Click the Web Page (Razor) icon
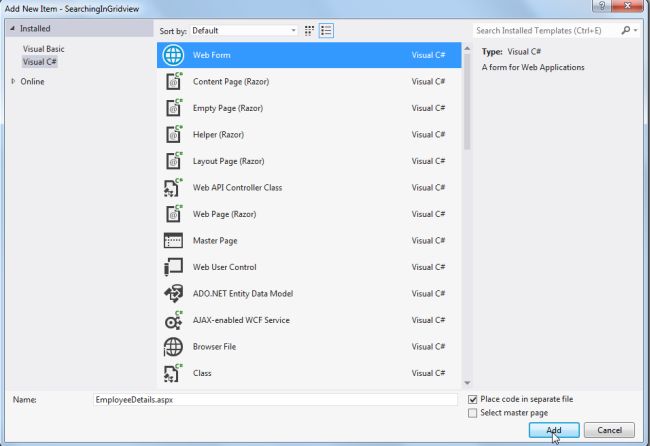 pyautogui.click(x=173, y=214)
